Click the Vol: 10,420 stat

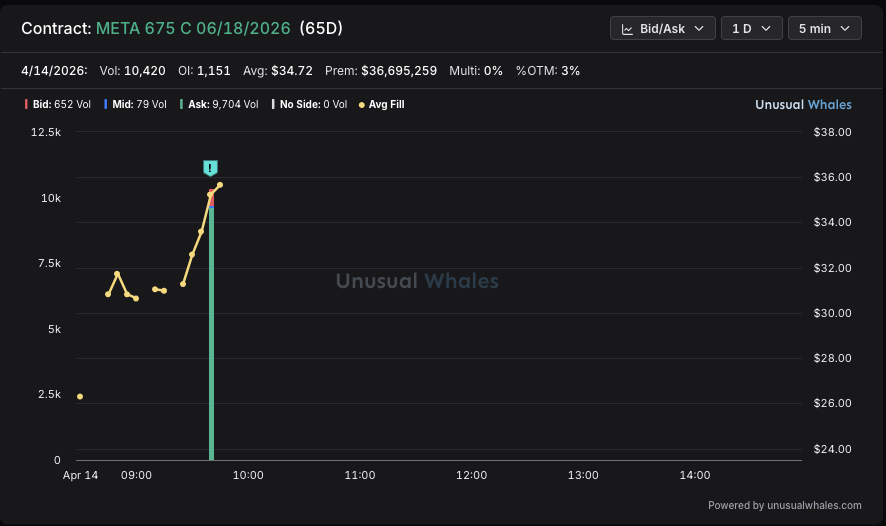pos(132,71)
